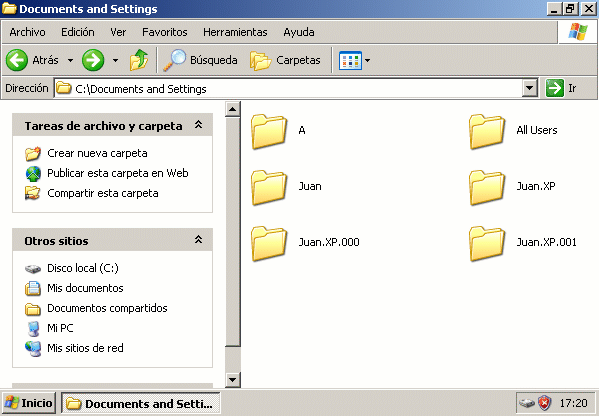
Task: Select the All Users folder
Action: coord(487,131)
